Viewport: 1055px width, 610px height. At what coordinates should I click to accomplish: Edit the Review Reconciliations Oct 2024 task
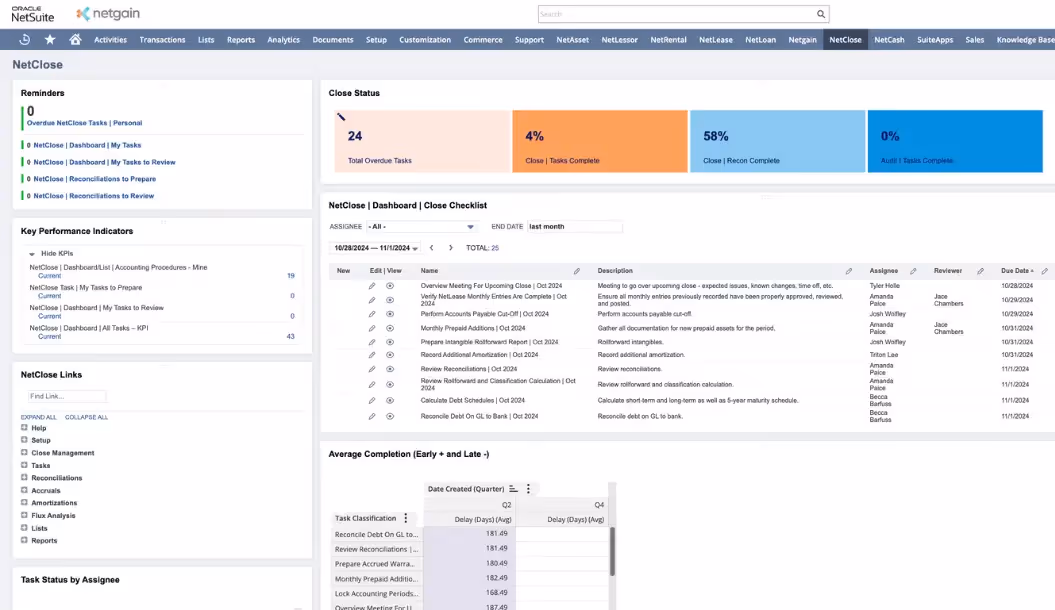click(x=371, y=369)
